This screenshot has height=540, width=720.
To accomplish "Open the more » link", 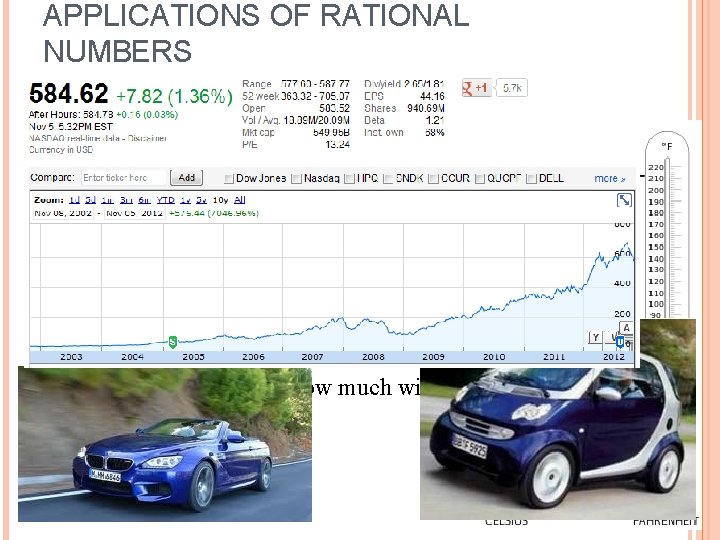I will tap(610, 179).
